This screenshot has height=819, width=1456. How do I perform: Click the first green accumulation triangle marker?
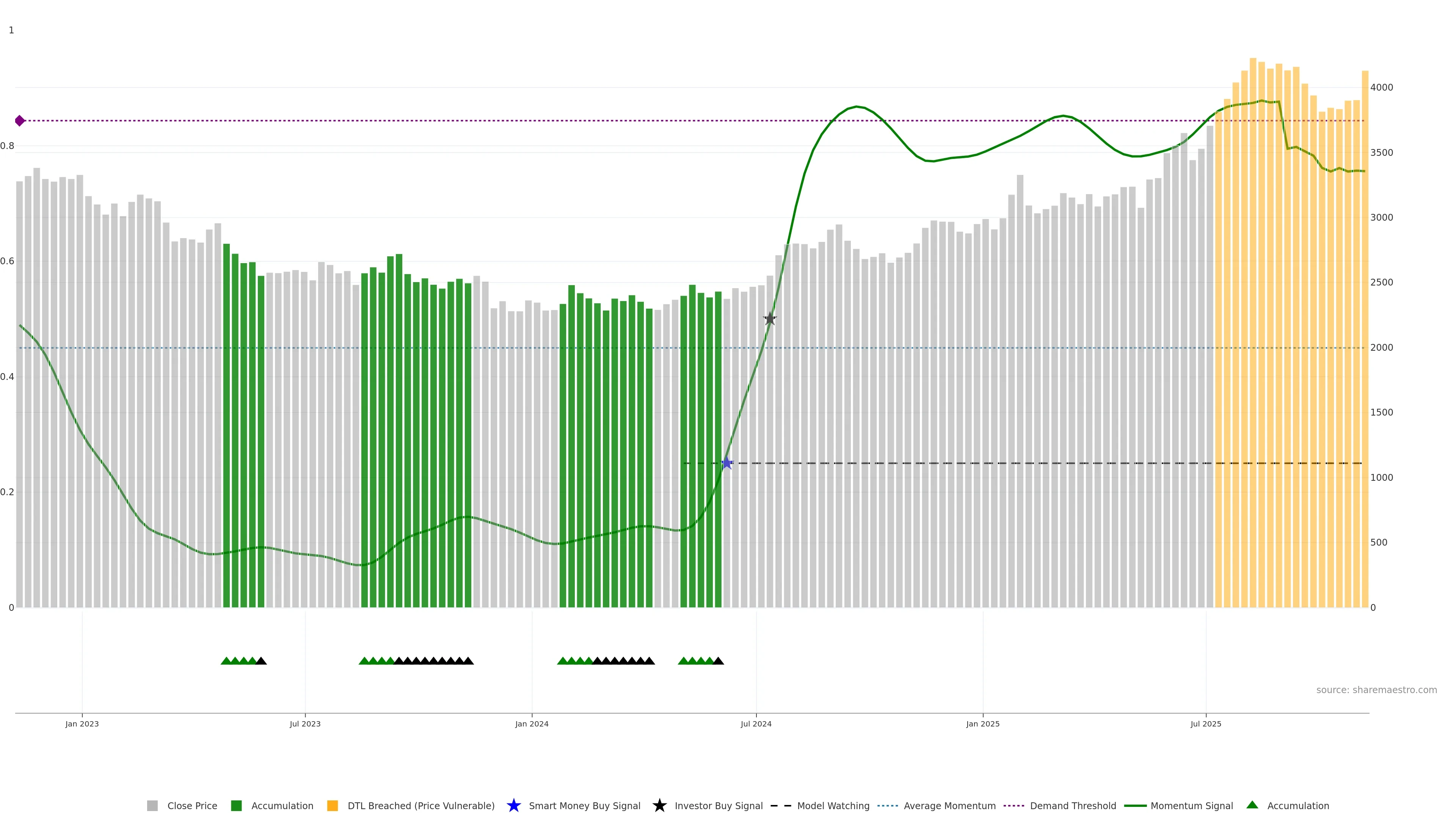tap(226, 661)
